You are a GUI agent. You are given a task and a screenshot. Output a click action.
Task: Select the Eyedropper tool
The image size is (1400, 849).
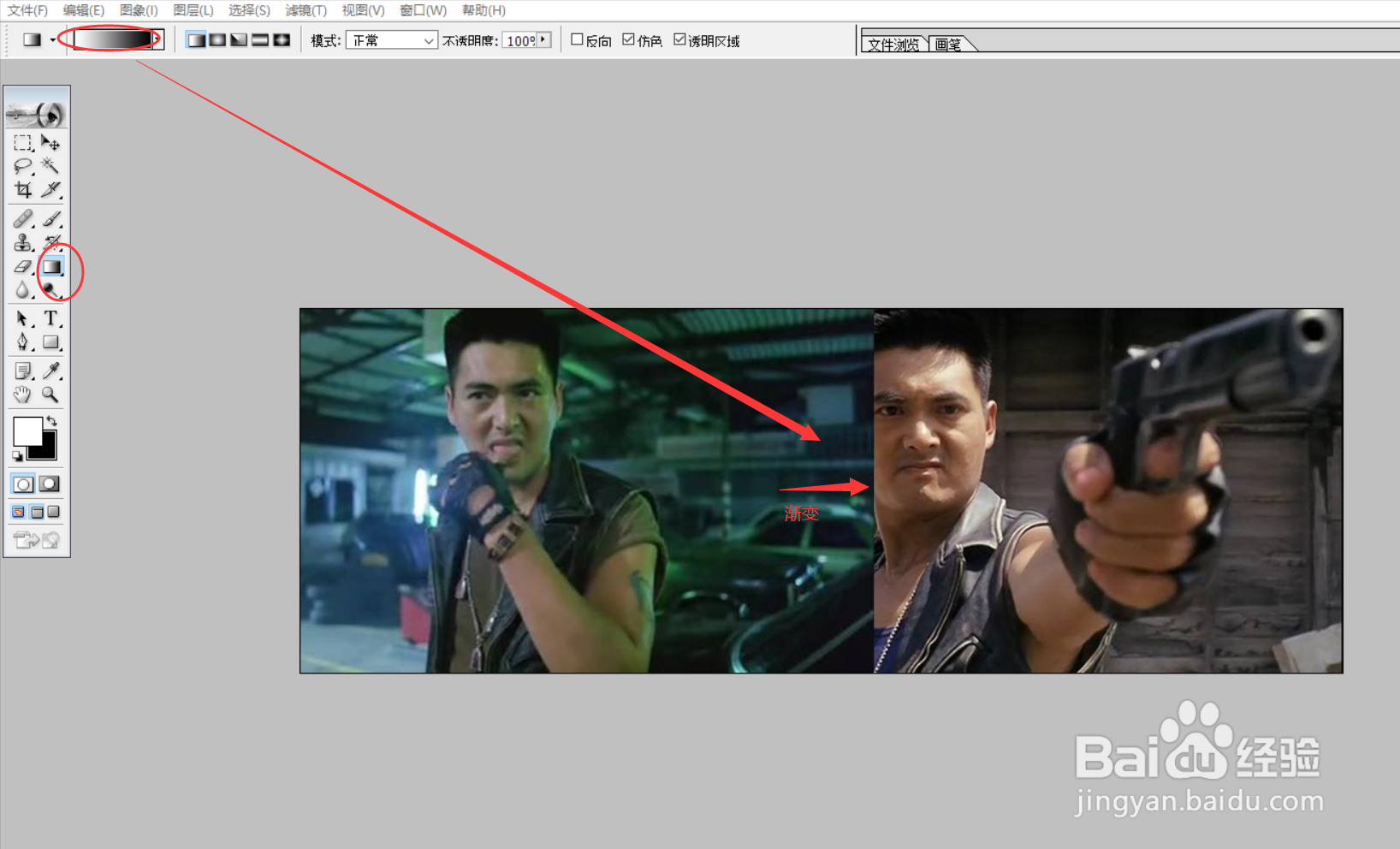(x=50, y=371)
